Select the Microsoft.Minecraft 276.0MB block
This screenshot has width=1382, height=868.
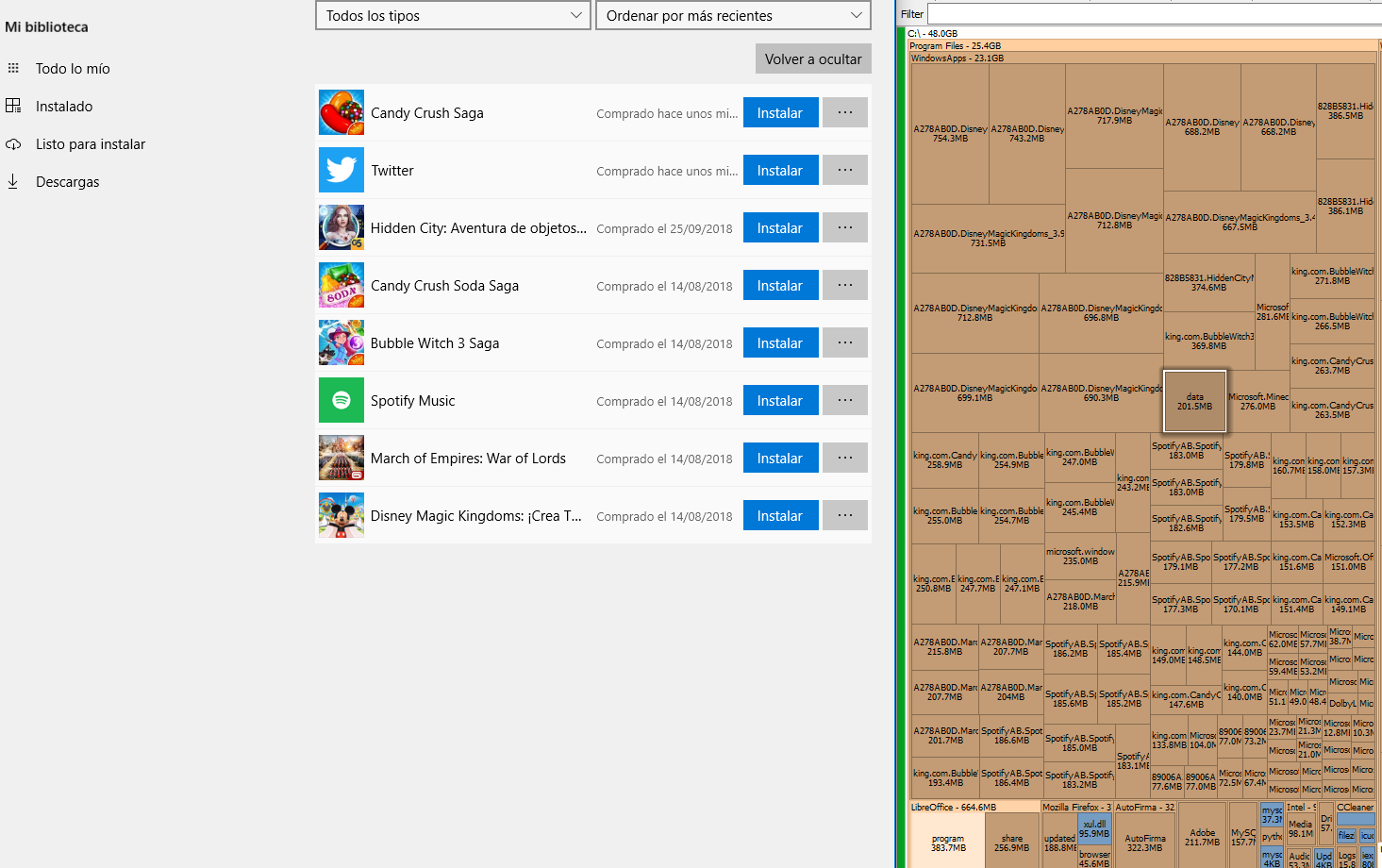pyautogui.click(x=1258, y=402)
